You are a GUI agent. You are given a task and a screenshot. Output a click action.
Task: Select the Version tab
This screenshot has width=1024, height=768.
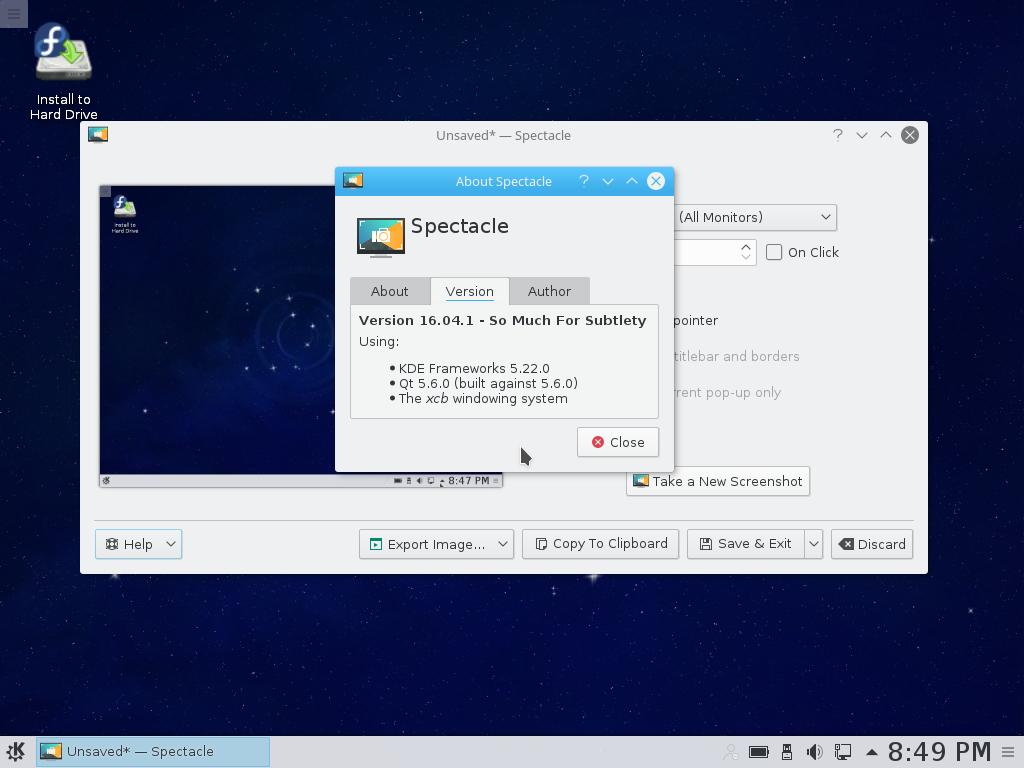pos(470,291)
